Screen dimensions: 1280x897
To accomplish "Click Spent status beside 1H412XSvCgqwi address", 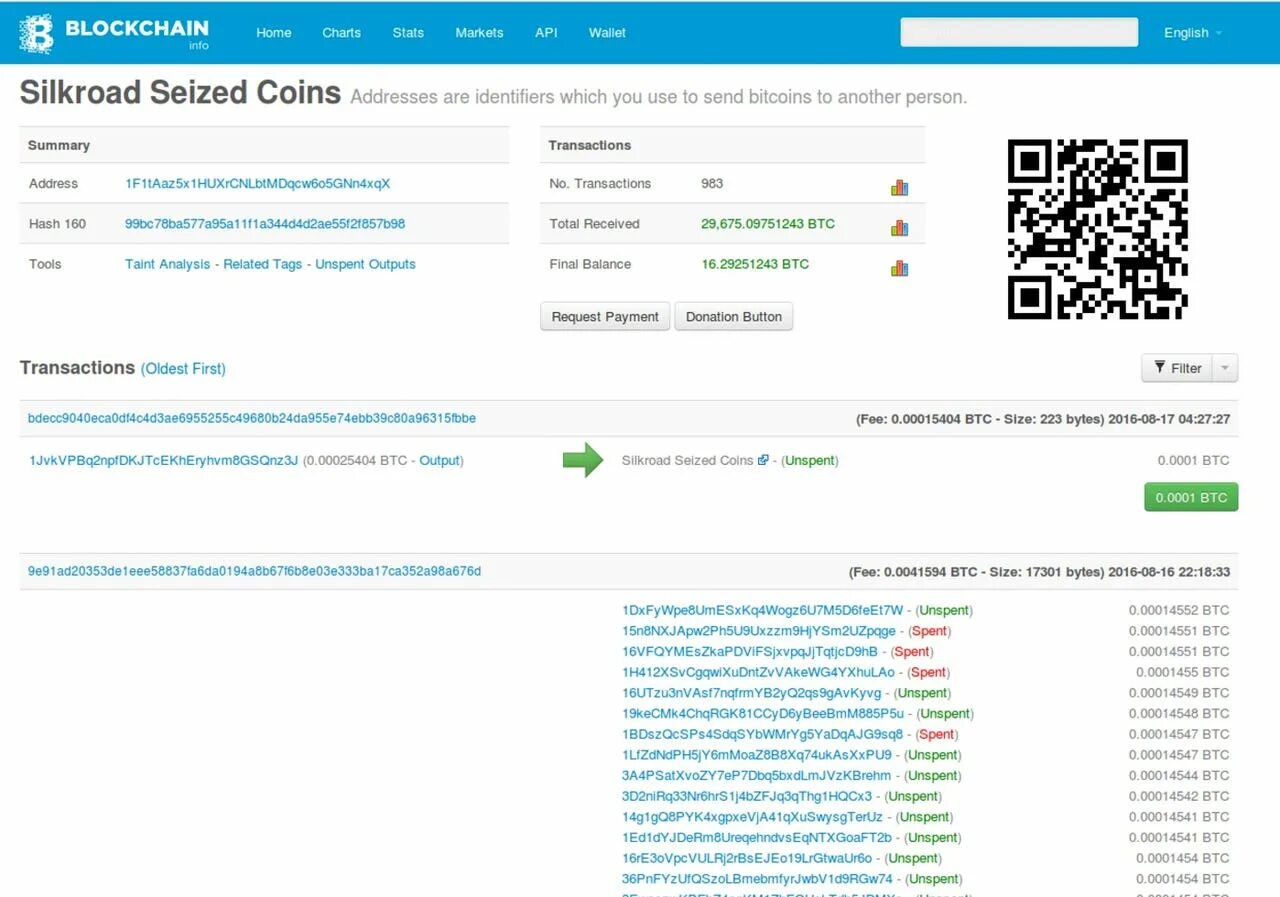I will [x=929, y=672].
